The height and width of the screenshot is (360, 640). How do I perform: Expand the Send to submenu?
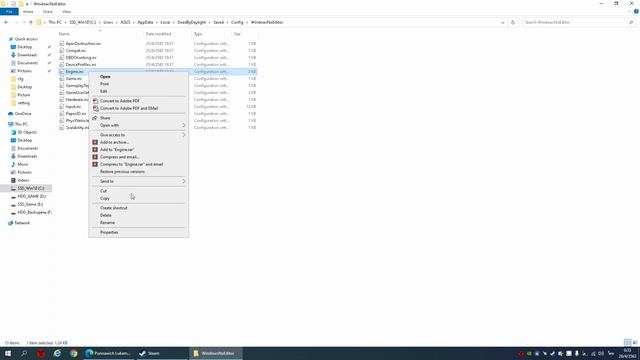184,181
